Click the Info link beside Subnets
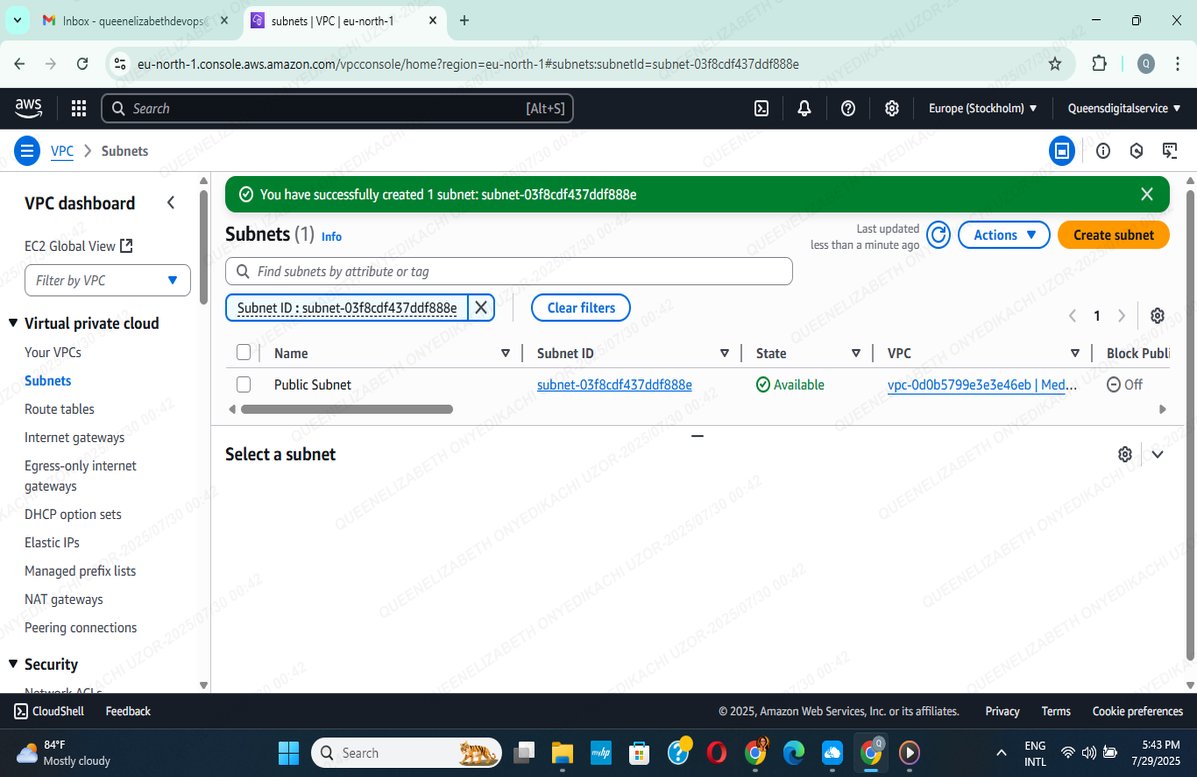The image size is (1197, 777). click(x=331, y=237)
